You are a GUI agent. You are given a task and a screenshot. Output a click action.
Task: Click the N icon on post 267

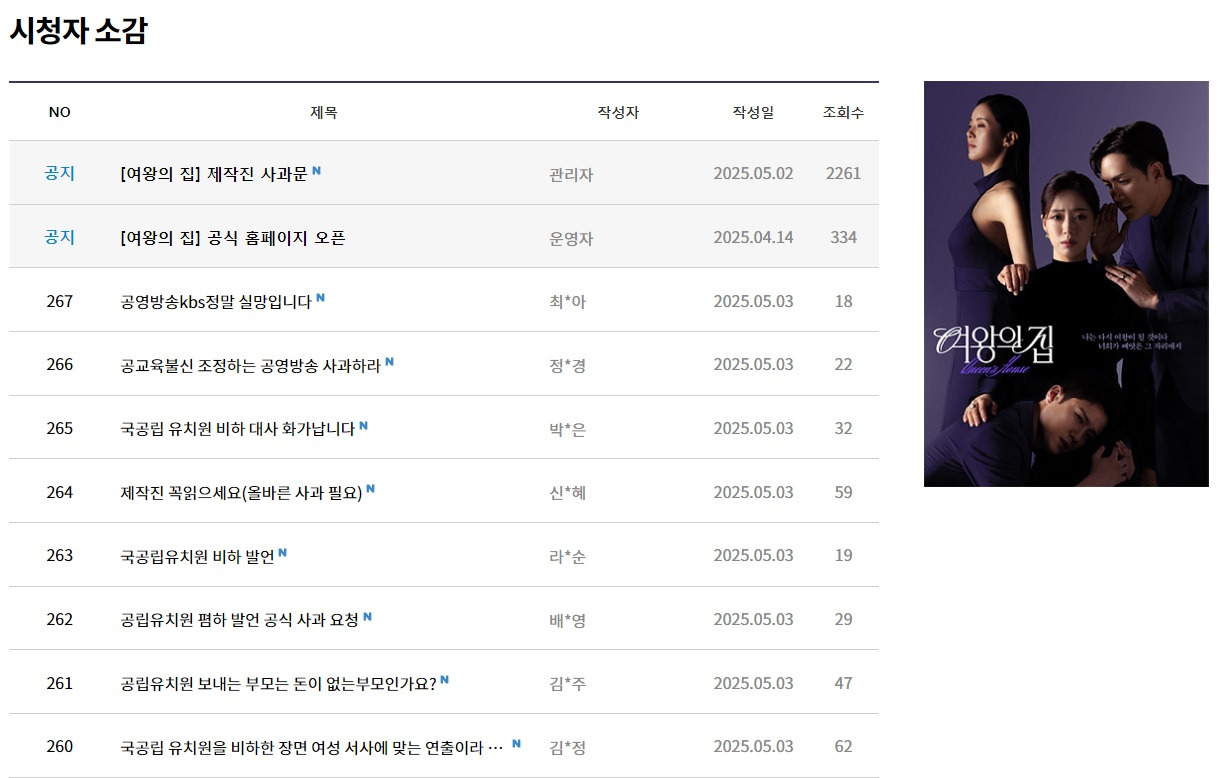(321, 297)
